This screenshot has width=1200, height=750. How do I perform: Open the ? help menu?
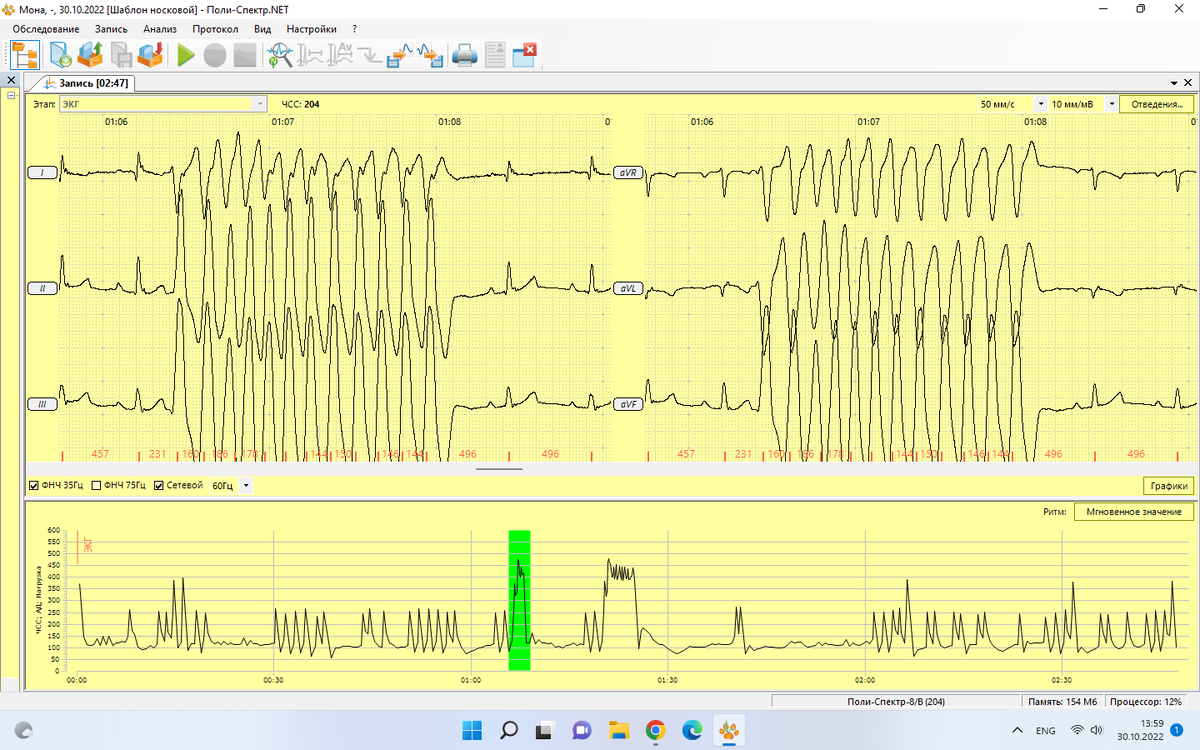click(354, 29)
